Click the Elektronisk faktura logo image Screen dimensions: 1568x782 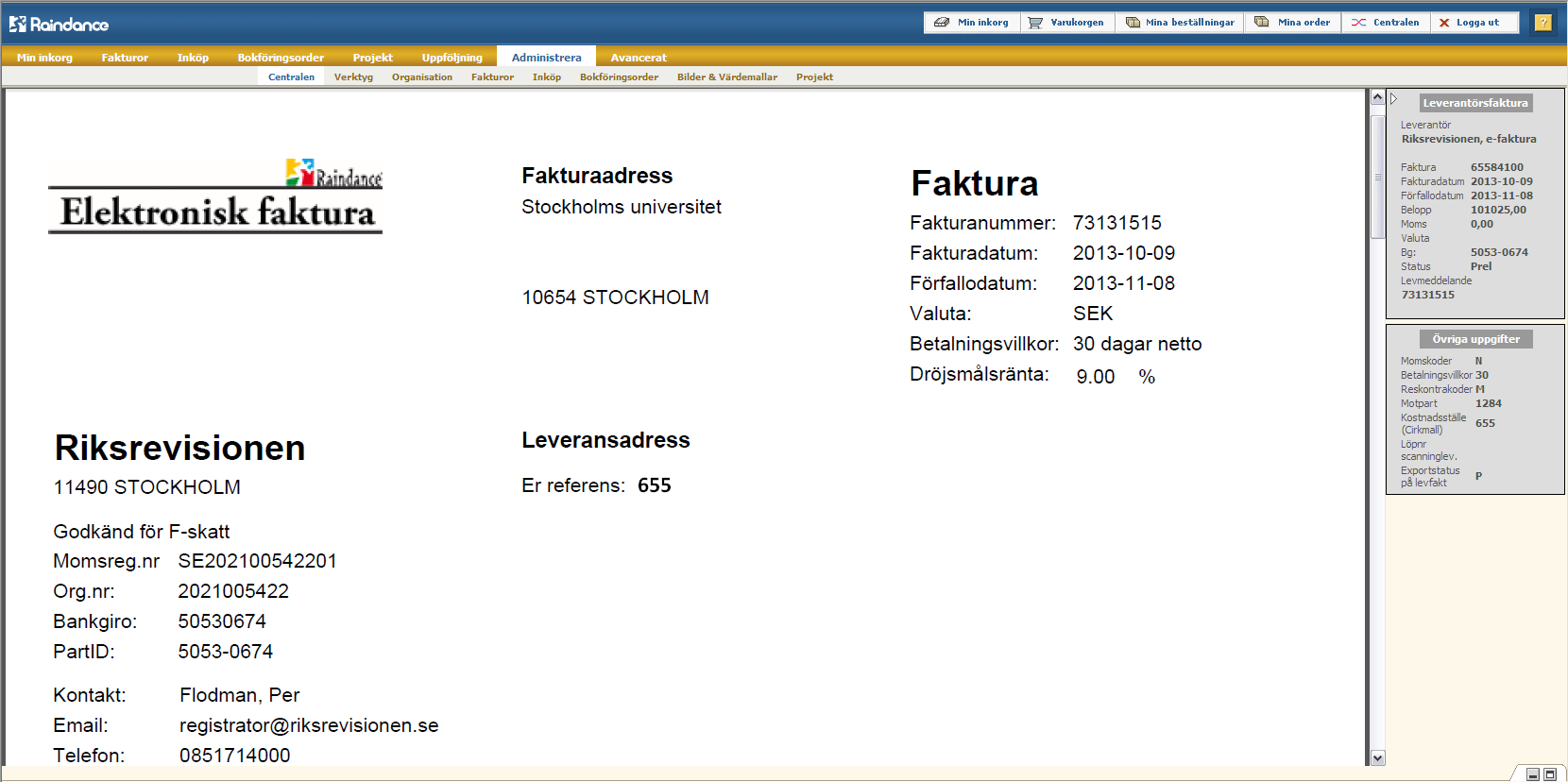[215, 195]
